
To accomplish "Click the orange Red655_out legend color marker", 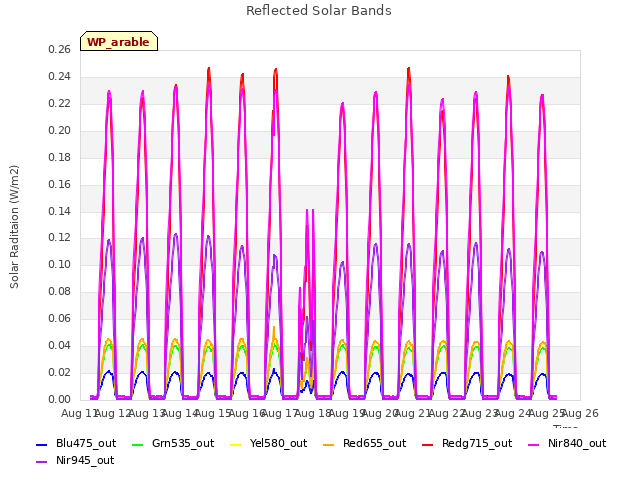I will pos(328,444).
